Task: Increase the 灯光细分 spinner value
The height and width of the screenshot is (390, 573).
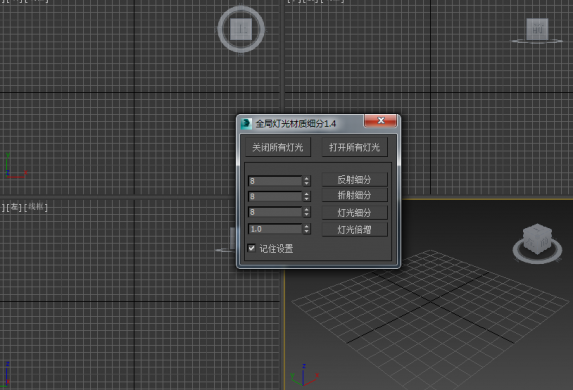Action: pyautogui.click(x=307, y=209)
